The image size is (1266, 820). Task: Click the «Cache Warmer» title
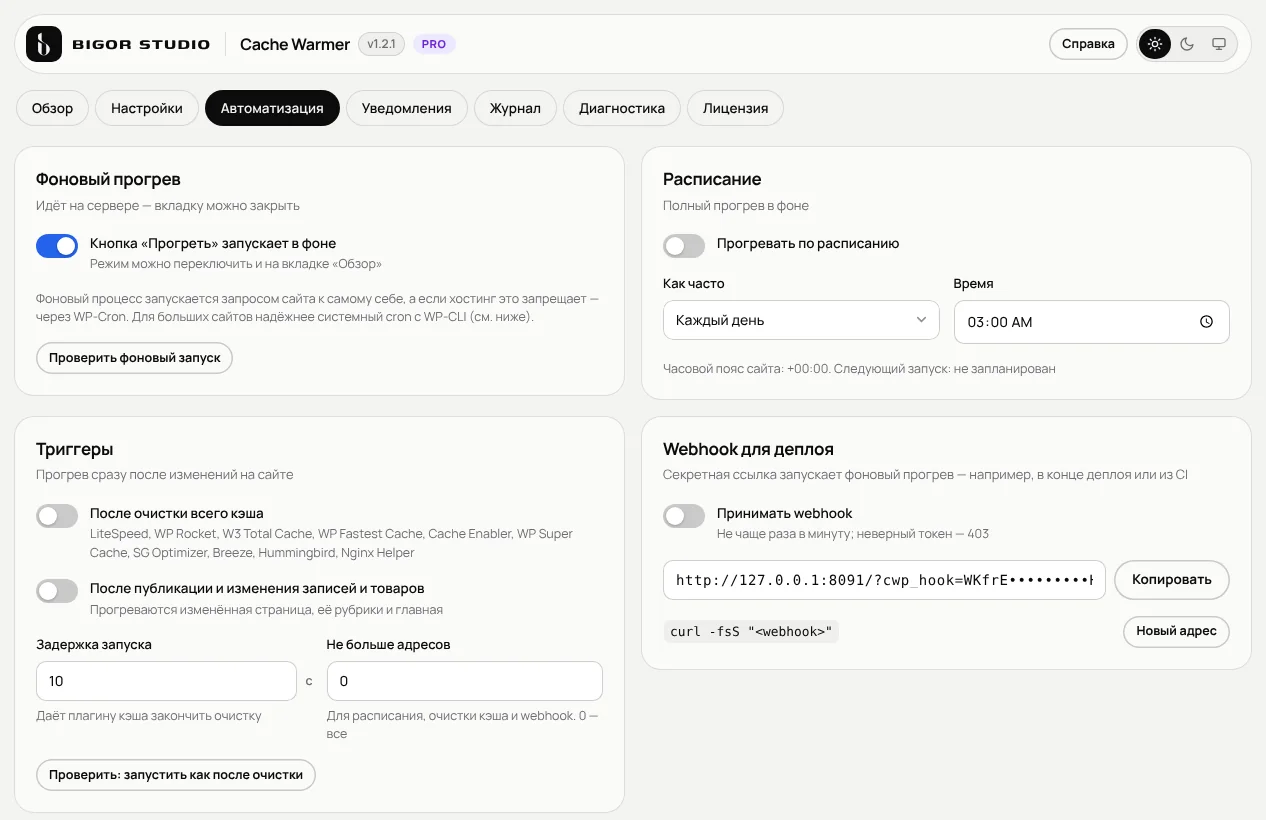tap(295, 44)
